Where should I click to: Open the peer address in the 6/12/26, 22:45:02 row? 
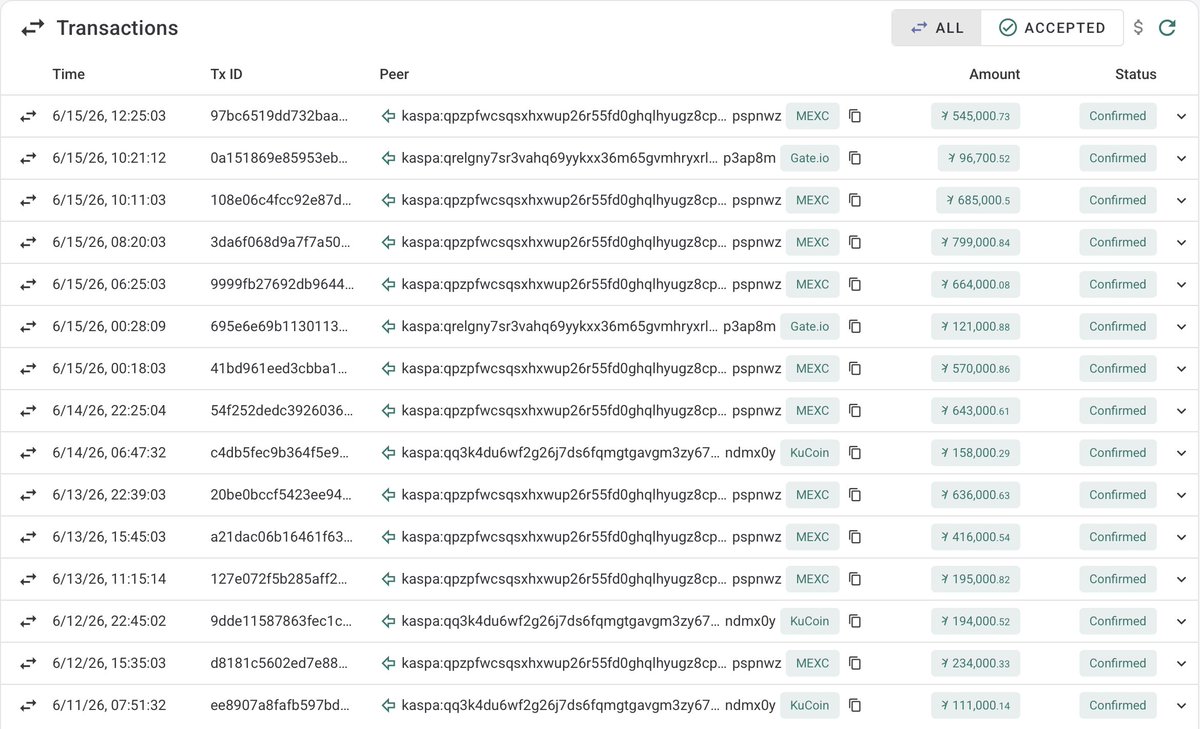[x=588, y=620]
